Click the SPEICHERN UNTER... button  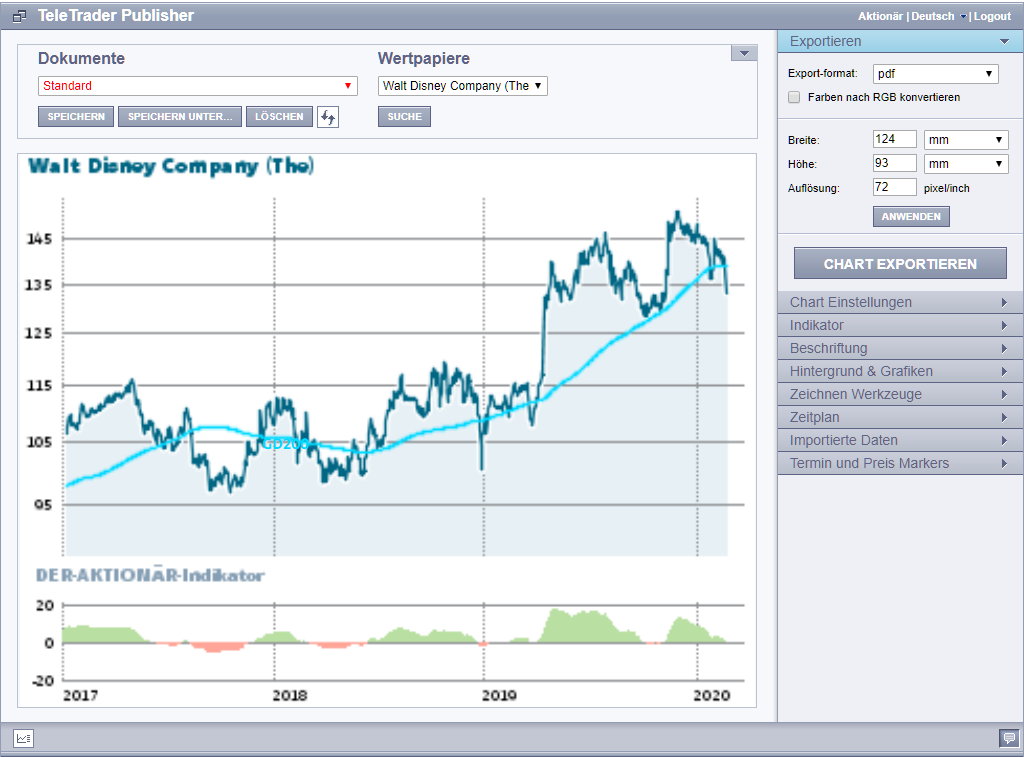180,117
